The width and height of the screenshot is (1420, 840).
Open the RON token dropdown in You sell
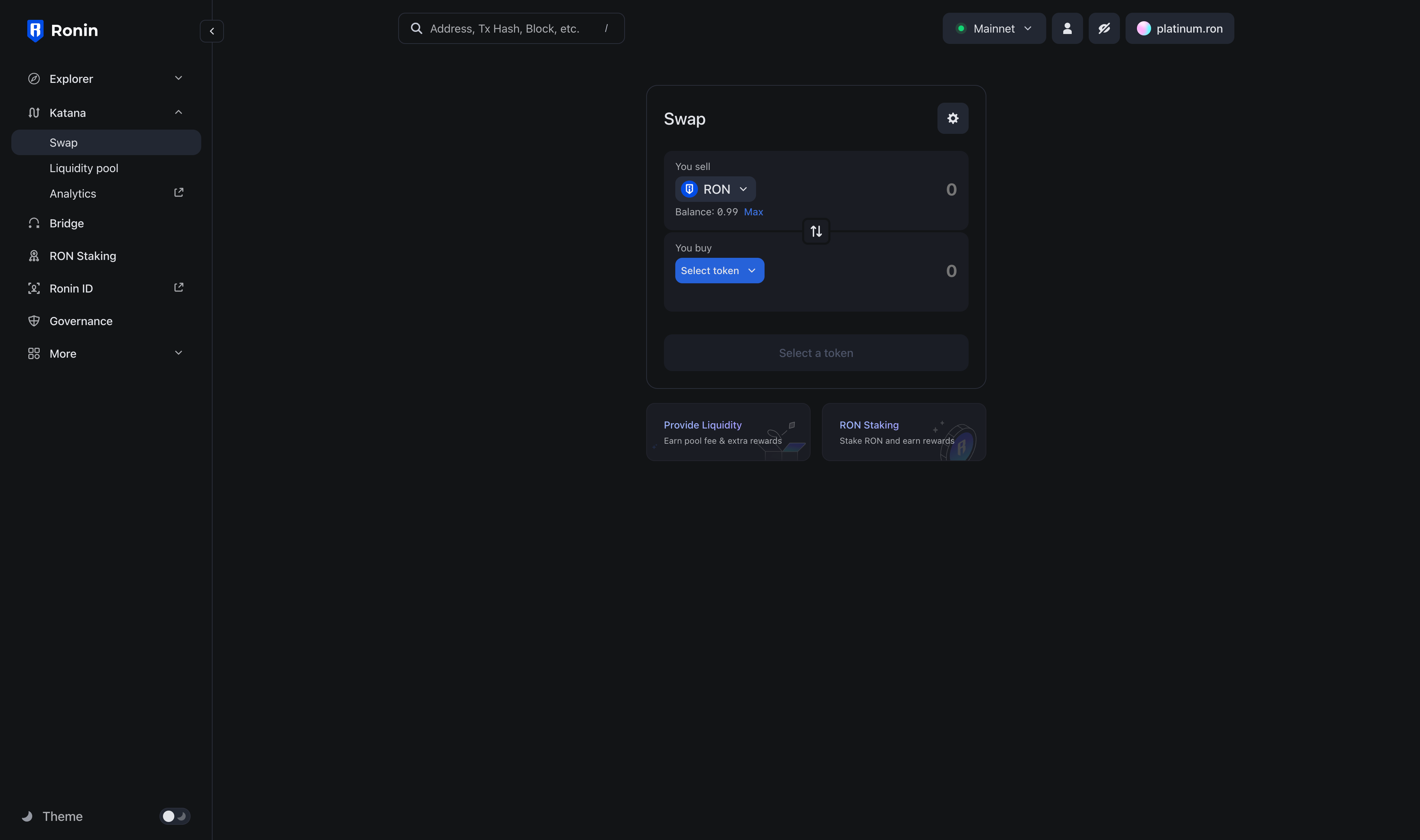pos(715,189)
